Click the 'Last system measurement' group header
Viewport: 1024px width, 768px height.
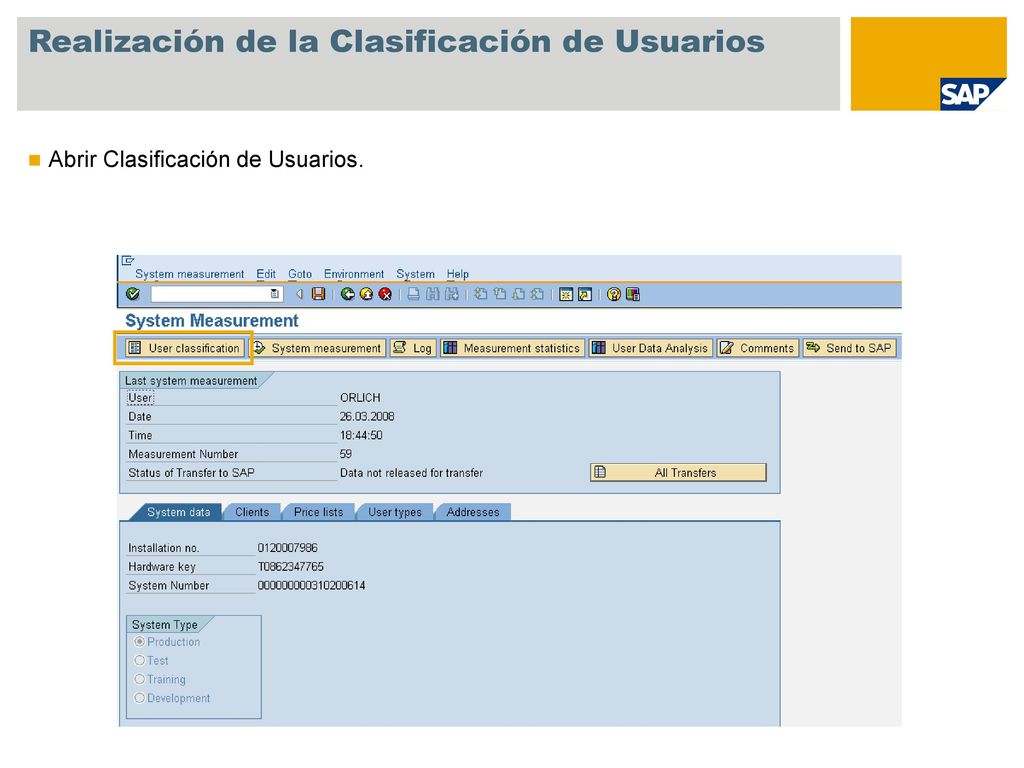tap(191, 381)
